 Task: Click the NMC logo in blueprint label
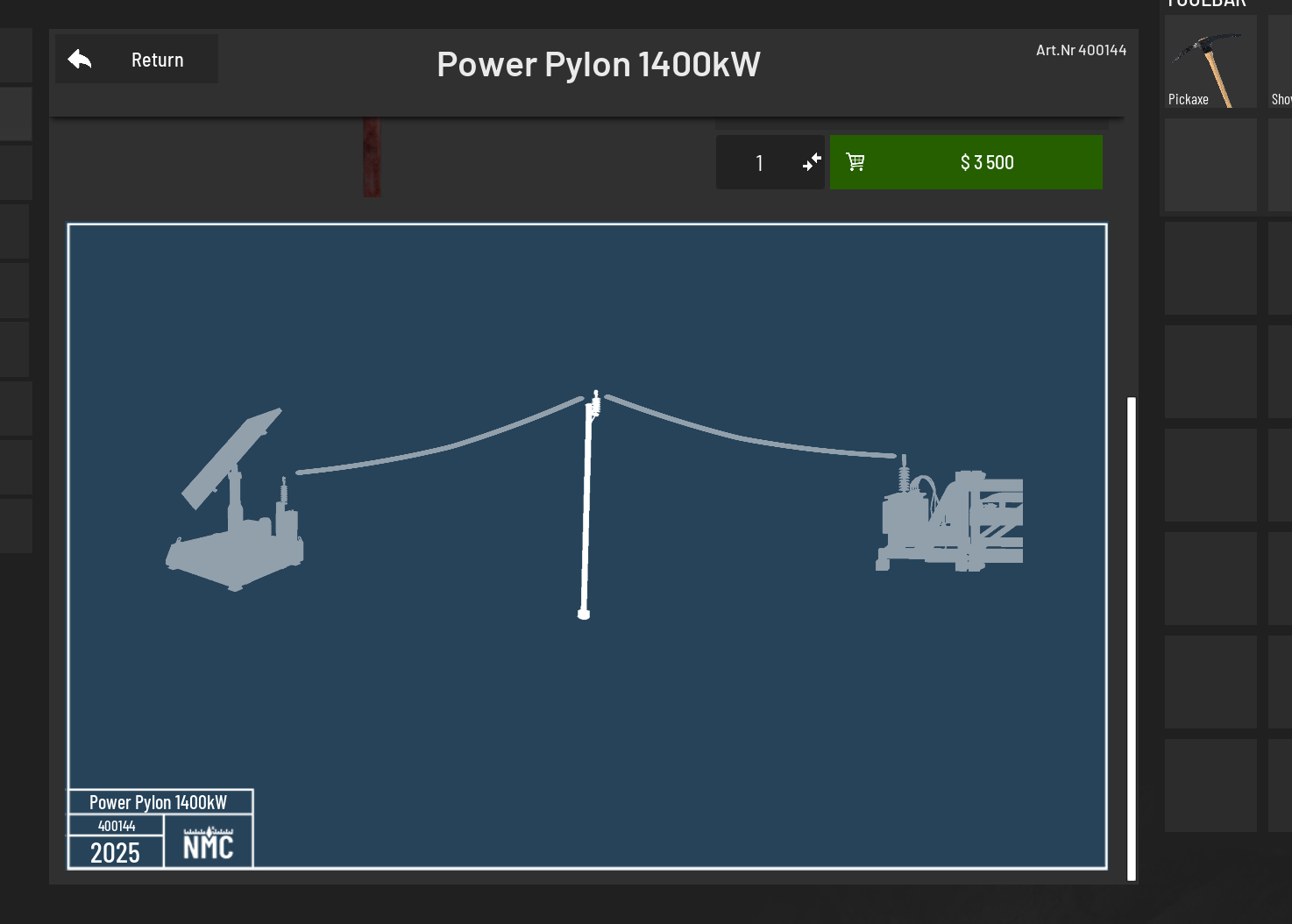pos(209,843)
